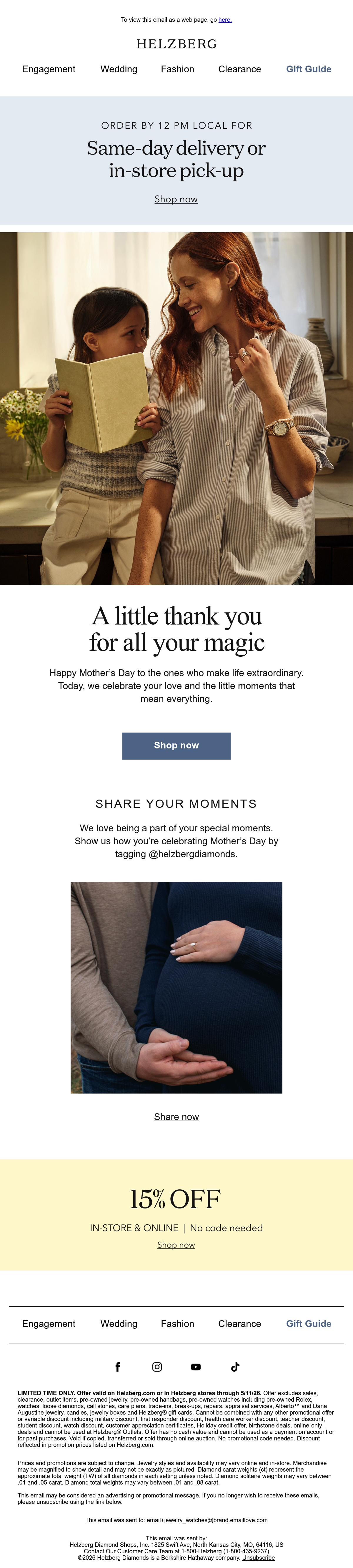Open Wedding in the top navigation
Image resolution: width=353 pixels, height=1568 pixels.
point(119,69)
